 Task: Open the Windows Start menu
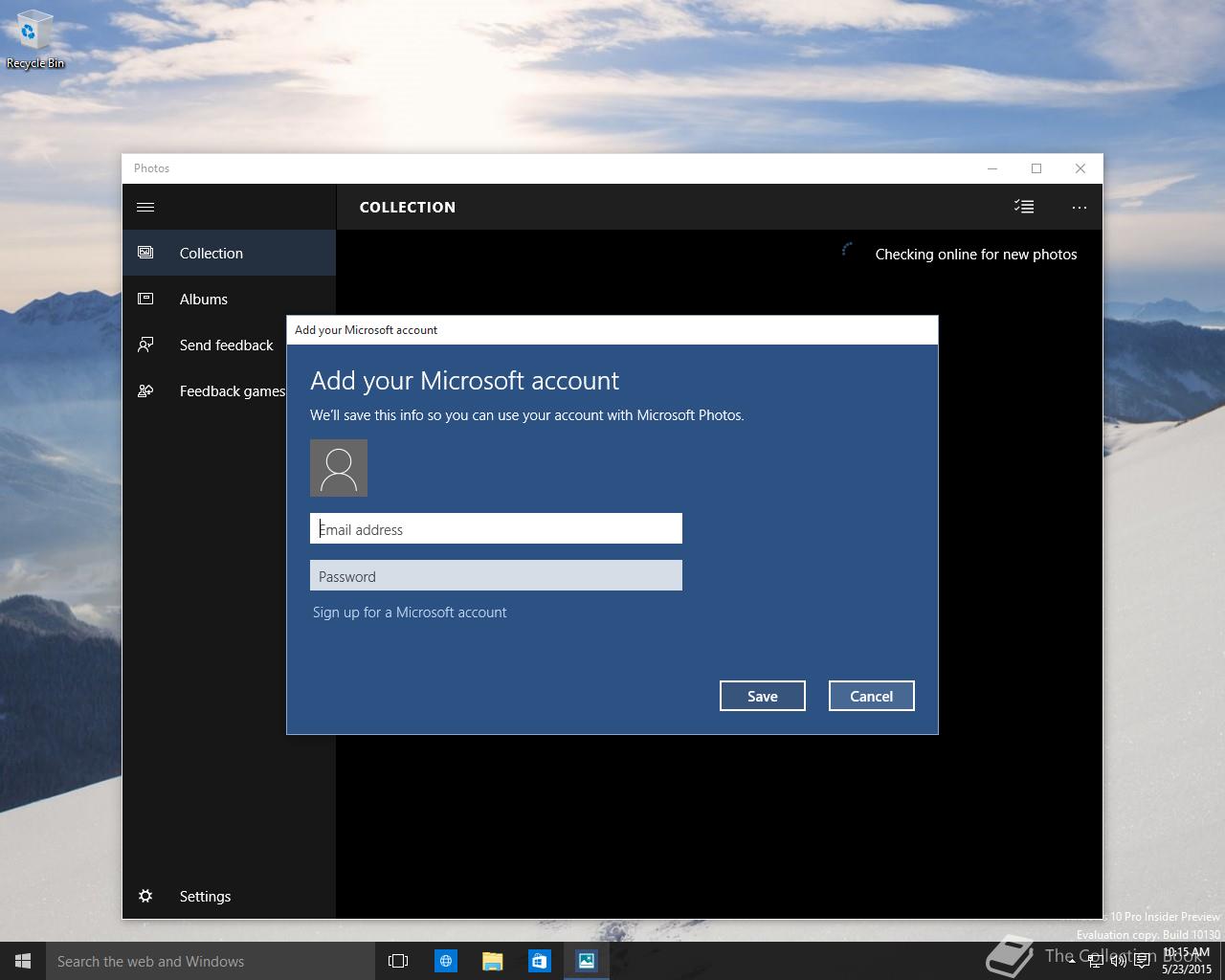(23, 961)
